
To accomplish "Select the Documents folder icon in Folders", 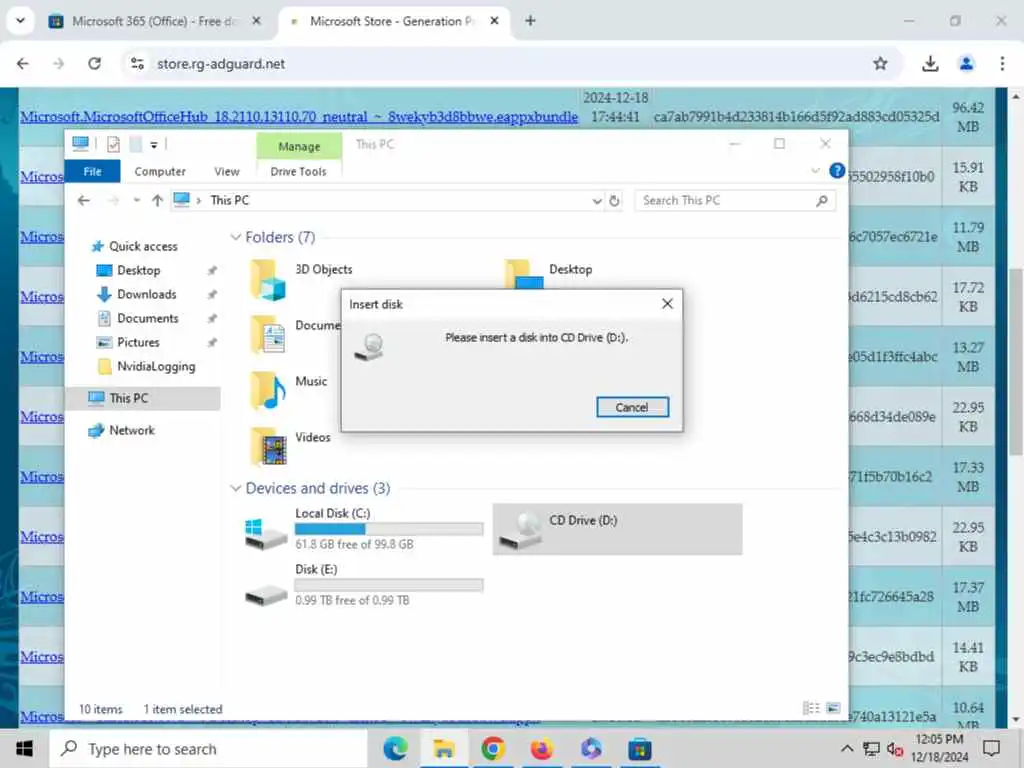I will pos(268,335).
